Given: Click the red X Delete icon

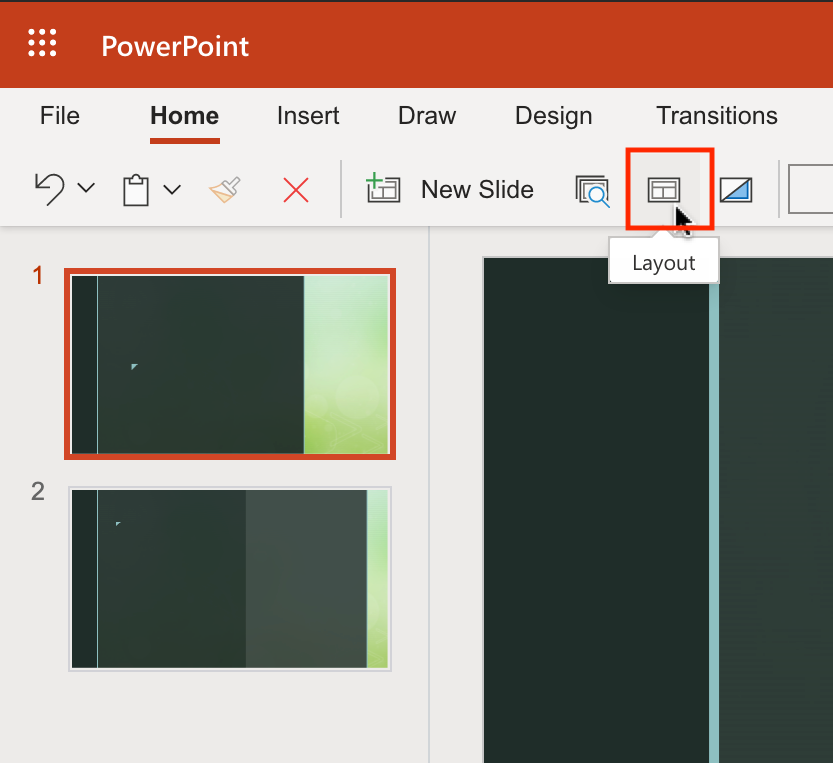Looking at the screenshot, I should point(296,189).
